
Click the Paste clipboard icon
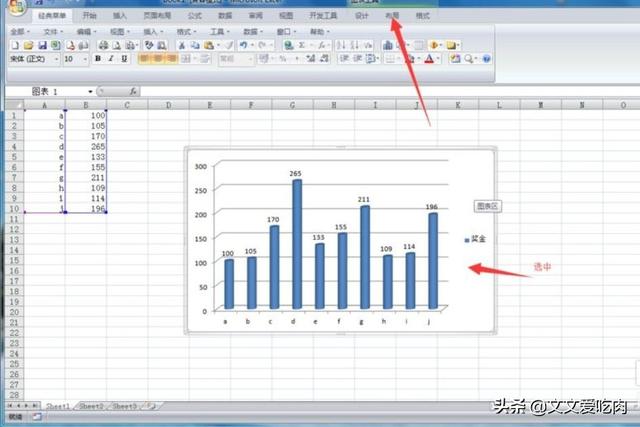click(x=209, y=45)
